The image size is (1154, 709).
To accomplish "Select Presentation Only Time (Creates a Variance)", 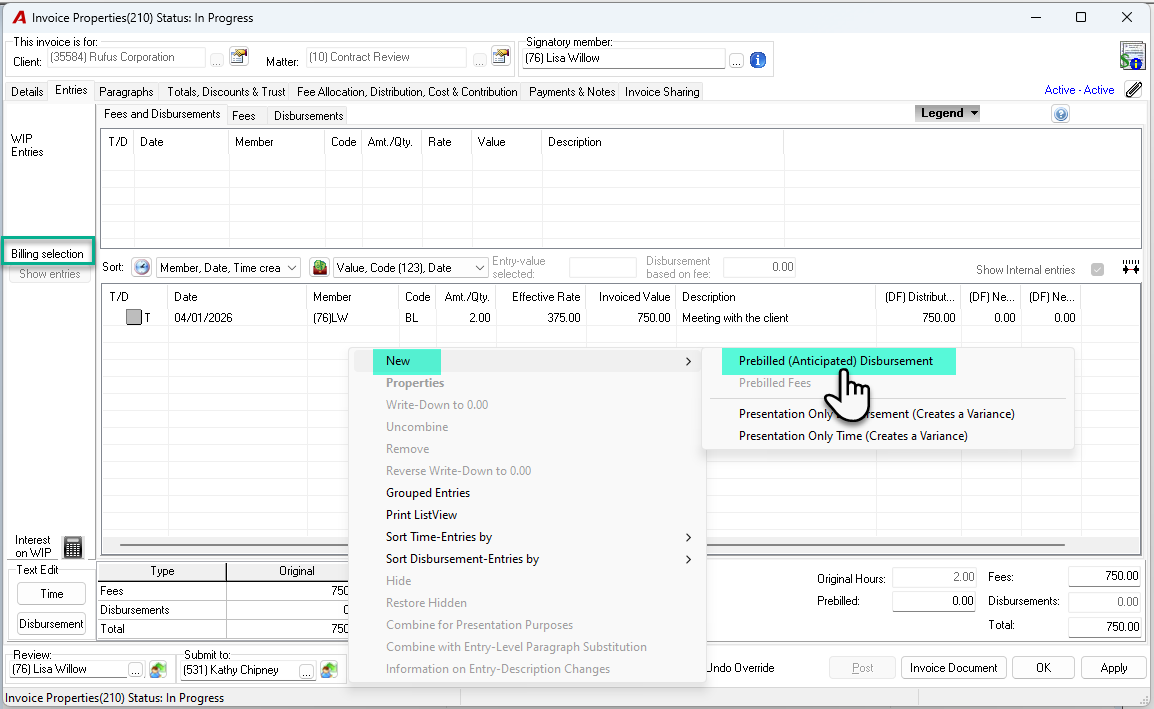I will [x=853, y=436].
